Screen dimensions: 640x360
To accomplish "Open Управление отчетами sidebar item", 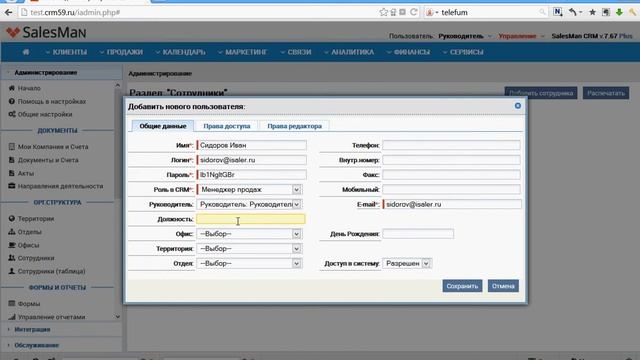I will [51, 317].
